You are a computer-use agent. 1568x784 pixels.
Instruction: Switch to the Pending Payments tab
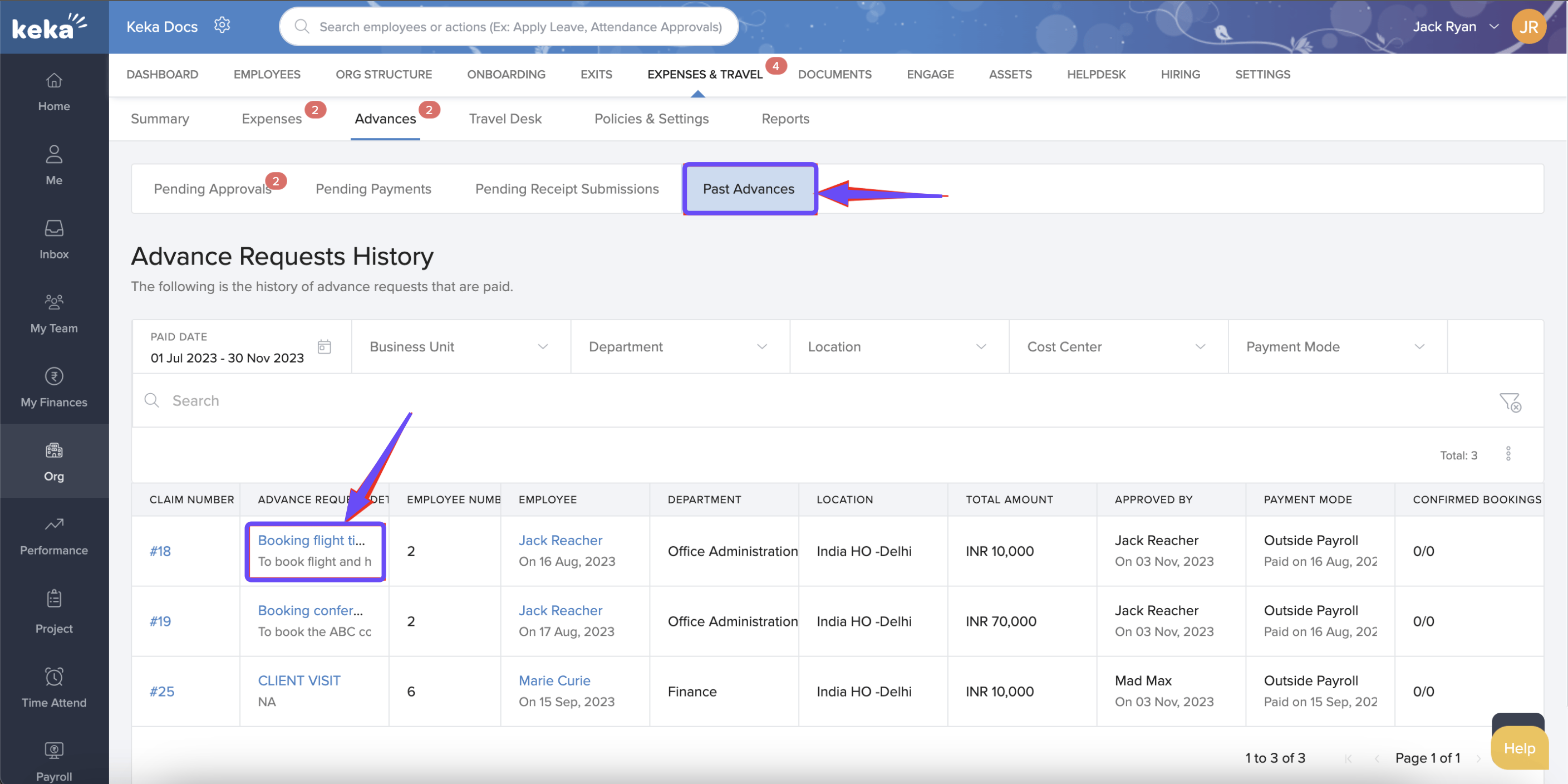pos(373,189)
